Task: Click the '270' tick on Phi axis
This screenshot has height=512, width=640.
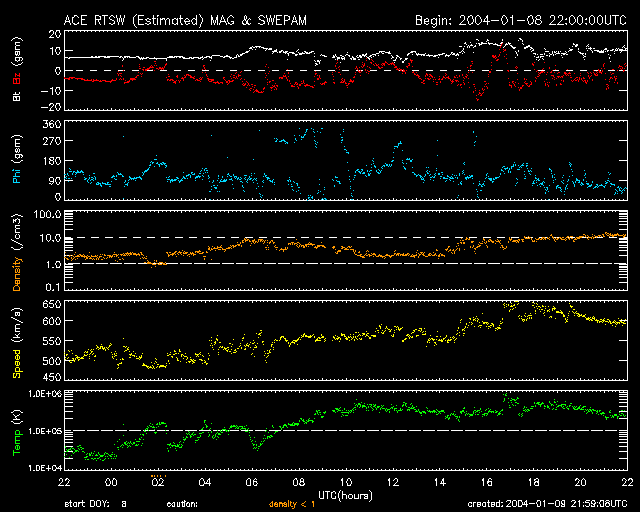Action: click(x=52, y=141)
